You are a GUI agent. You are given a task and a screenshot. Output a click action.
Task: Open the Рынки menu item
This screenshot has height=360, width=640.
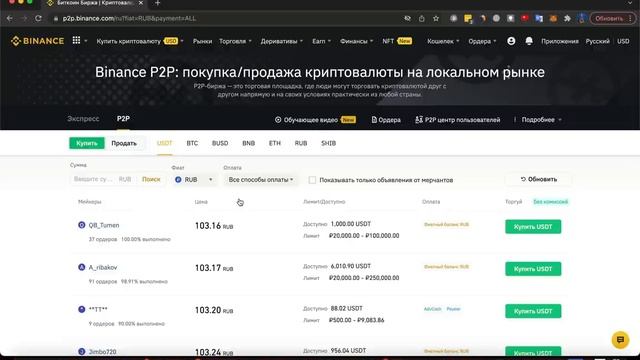(x=202, y=41)
